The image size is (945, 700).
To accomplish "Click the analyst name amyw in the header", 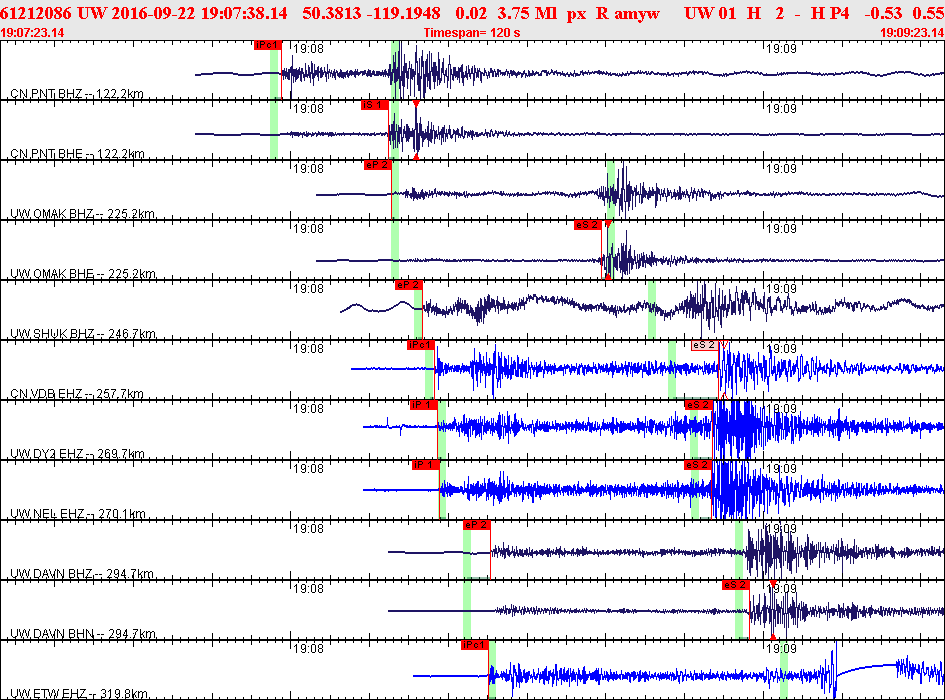I will pos(637,13).
